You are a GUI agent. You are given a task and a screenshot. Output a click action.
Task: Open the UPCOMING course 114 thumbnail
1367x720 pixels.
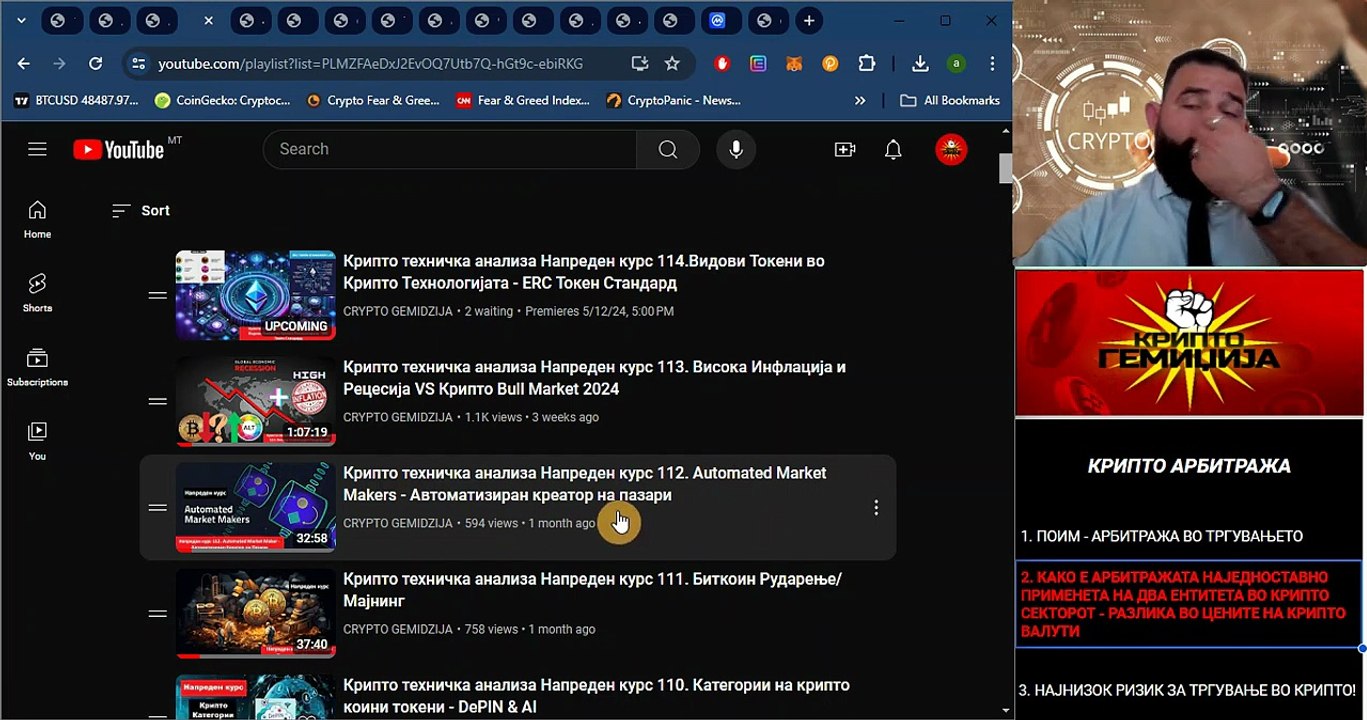(256, 295)
